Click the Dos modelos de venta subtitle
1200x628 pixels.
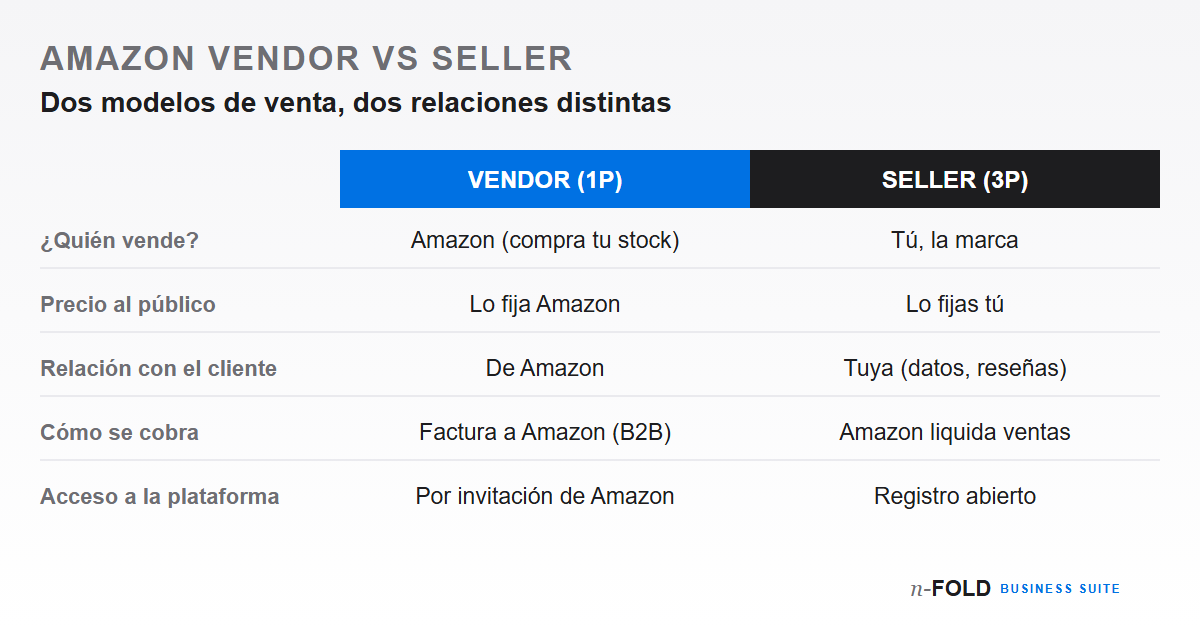tap(355, 103)
